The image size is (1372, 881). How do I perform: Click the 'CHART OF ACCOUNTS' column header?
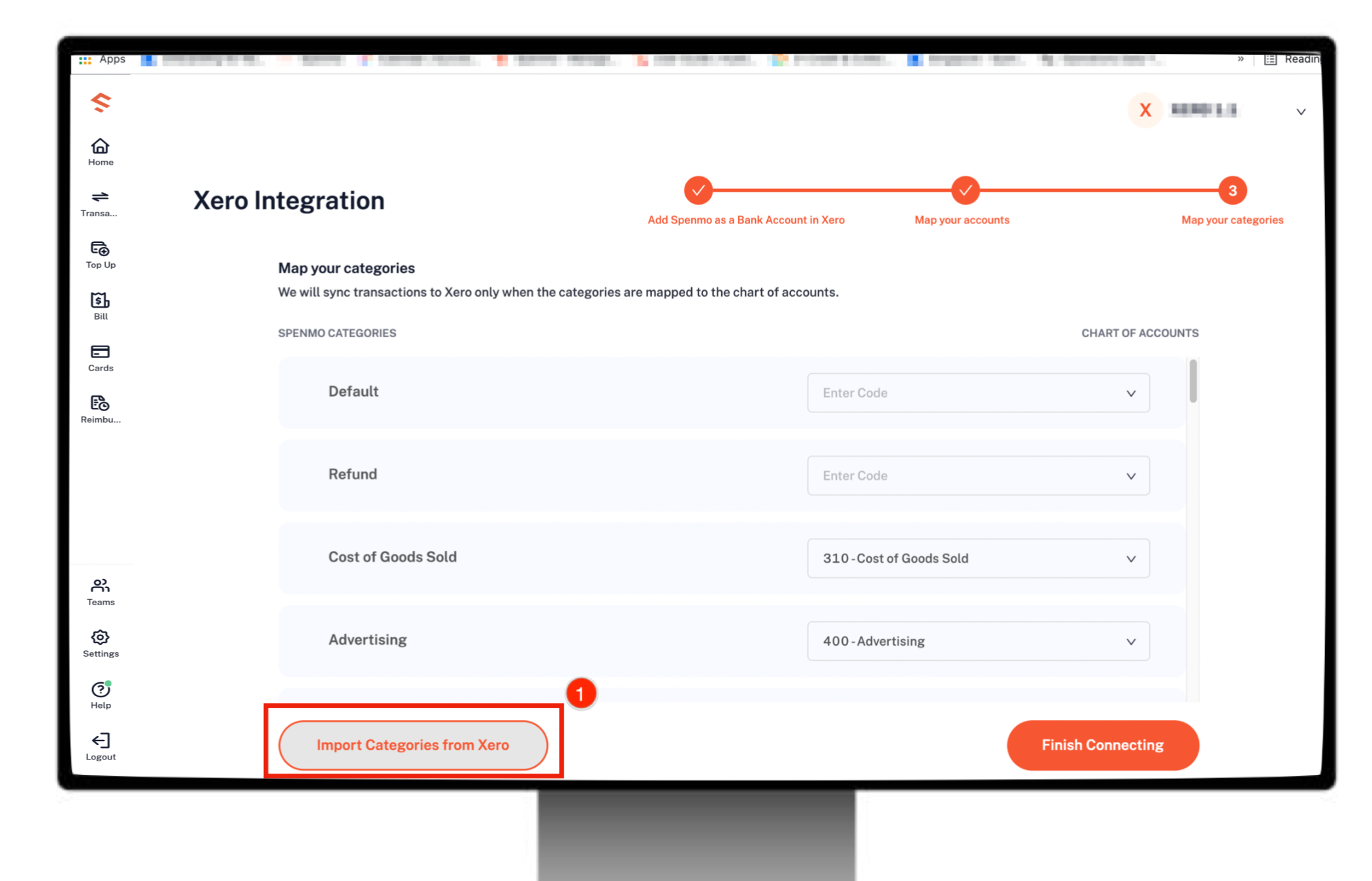[1139, 333]
